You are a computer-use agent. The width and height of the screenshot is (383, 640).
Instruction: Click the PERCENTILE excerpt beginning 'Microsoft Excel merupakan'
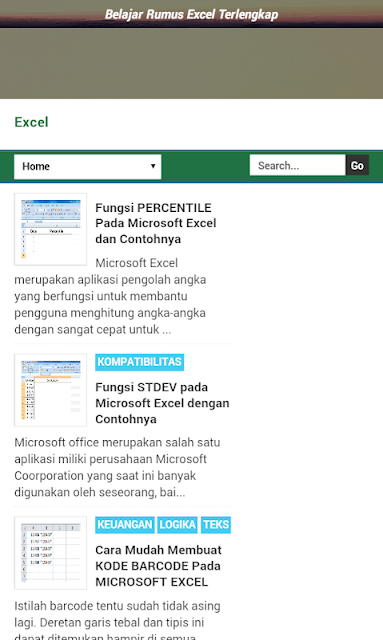pos(110,296)
